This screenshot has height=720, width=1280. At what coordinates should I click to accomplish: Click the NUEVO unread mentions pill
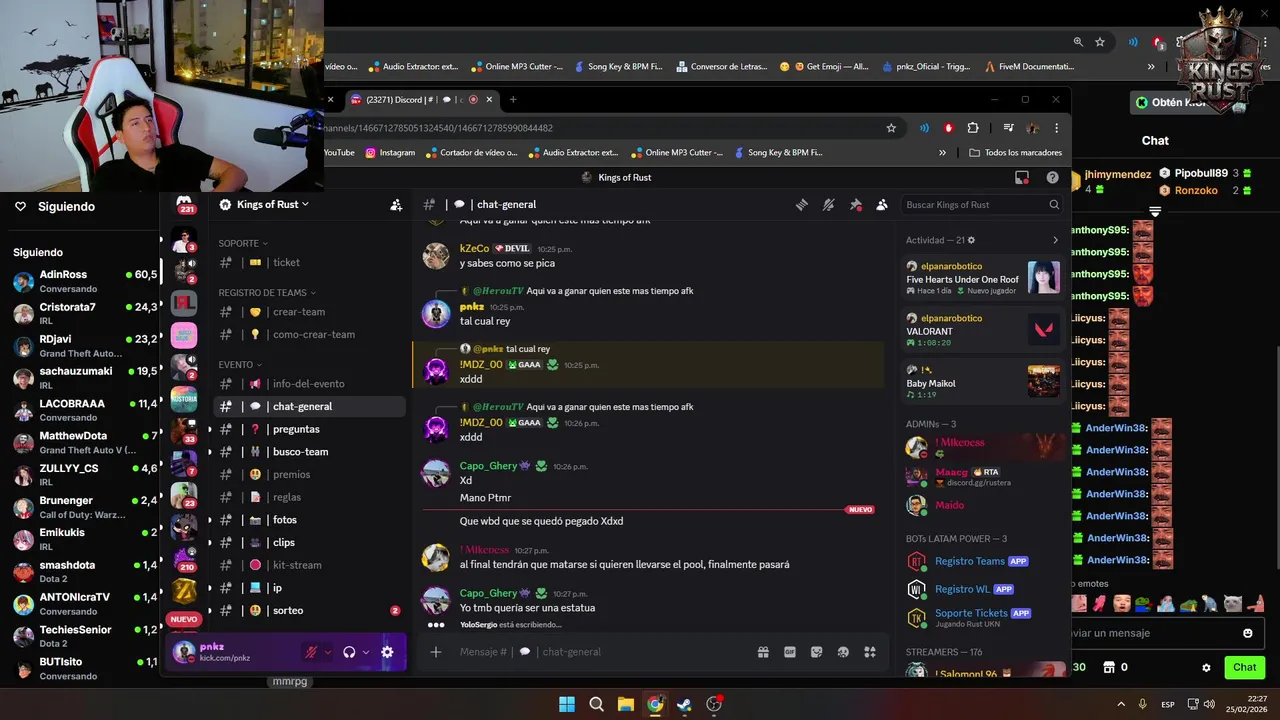click(x=184, y=619)
